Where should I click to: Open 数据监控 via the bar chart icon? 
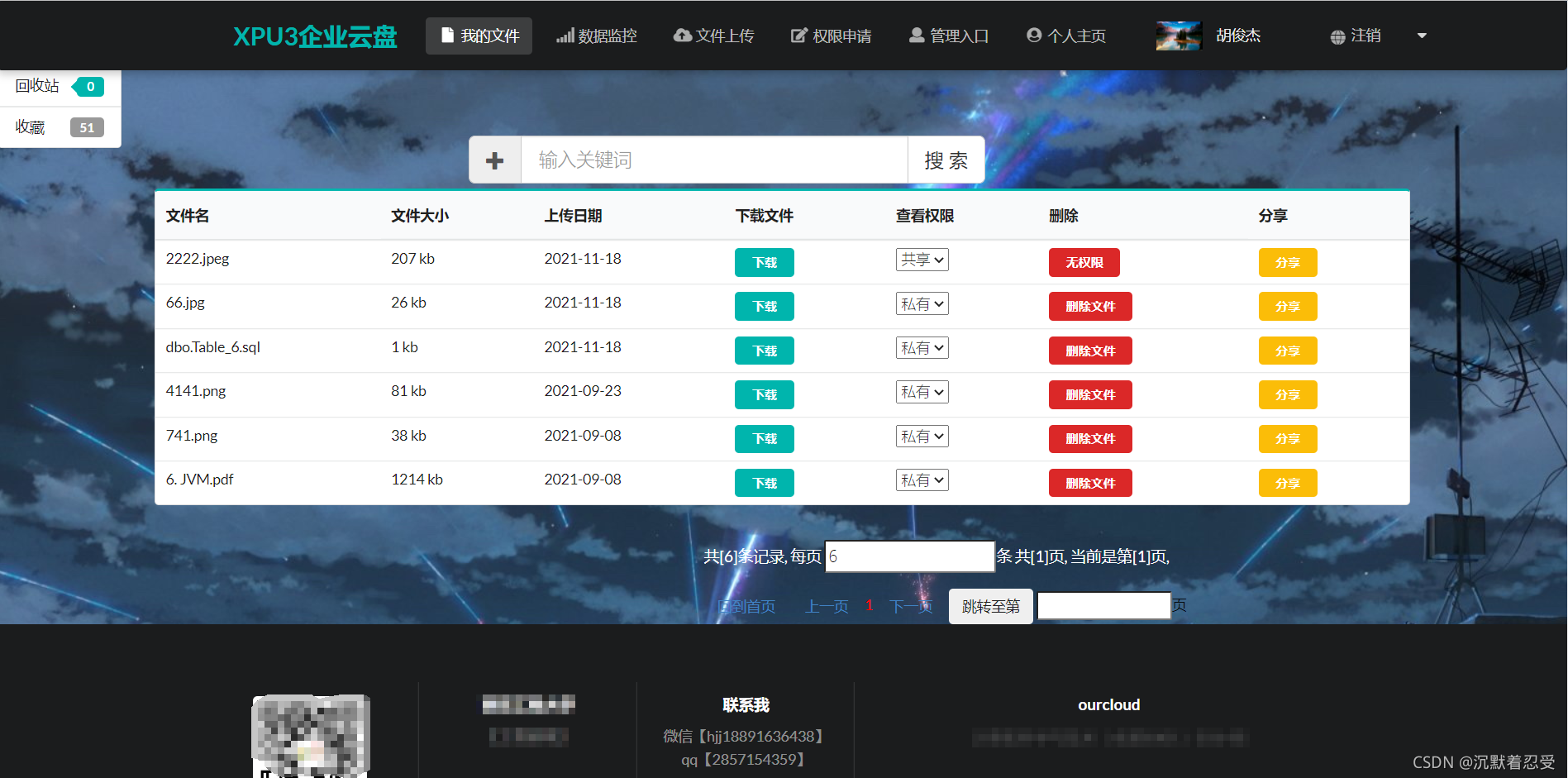(x=566, y=36)
